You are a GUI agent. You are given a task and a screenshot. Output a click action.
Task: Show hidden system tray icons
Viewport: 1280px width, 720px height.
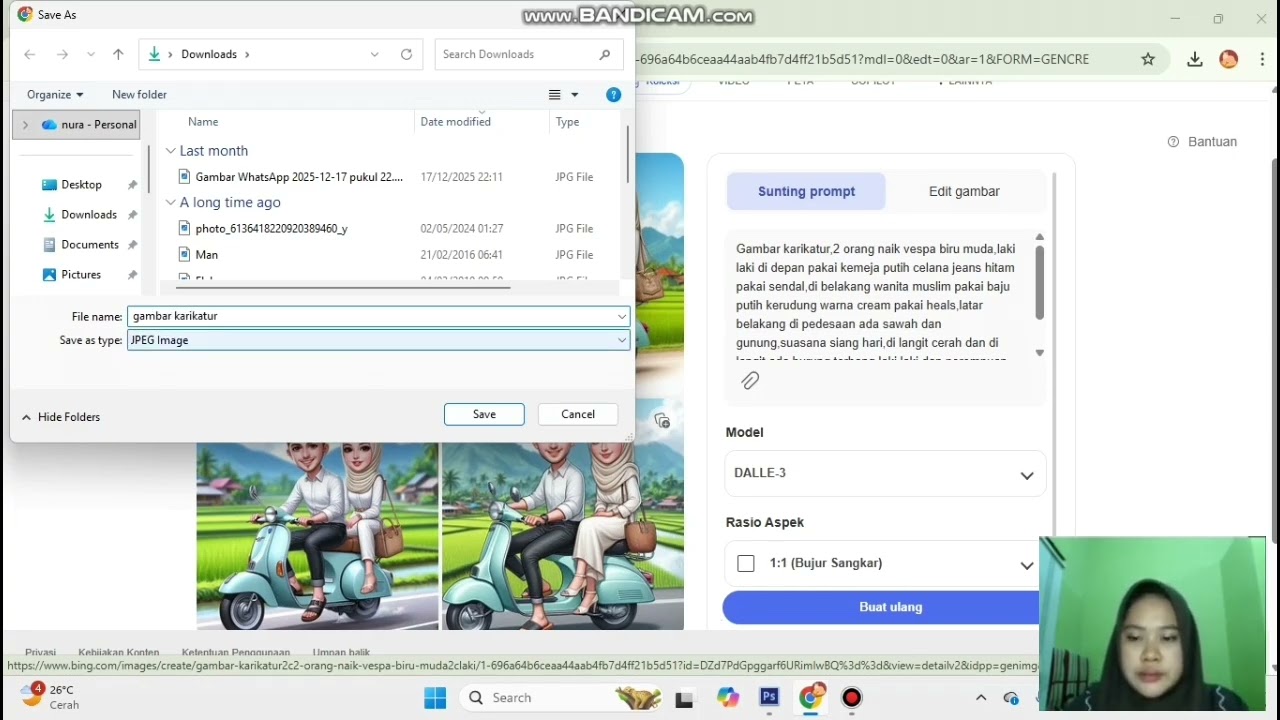pyautogui.click(x=981, y=698)
